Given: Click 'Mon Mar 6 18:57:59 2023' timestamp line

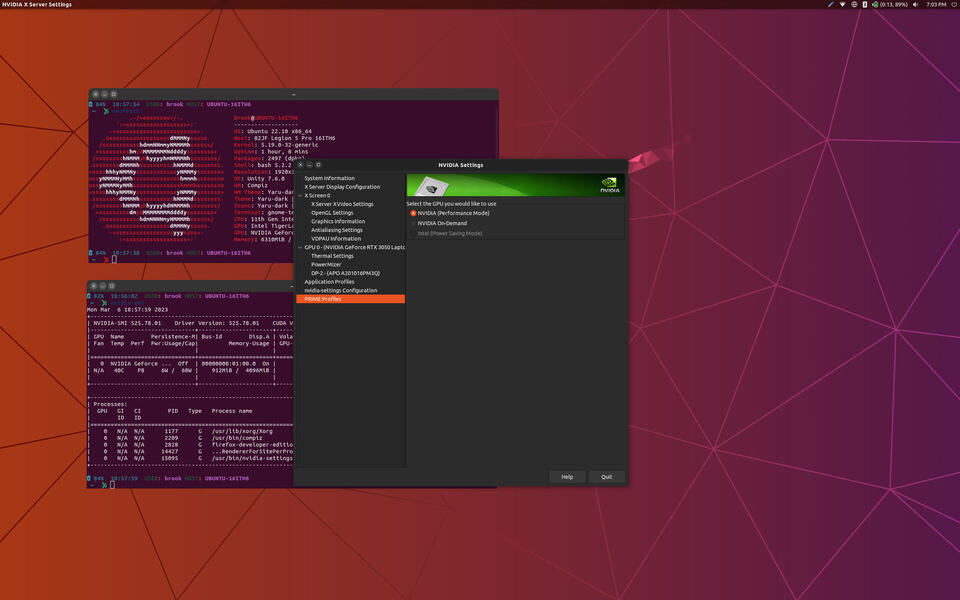Looking at the screenshot, I should click(x=127, y=310).
